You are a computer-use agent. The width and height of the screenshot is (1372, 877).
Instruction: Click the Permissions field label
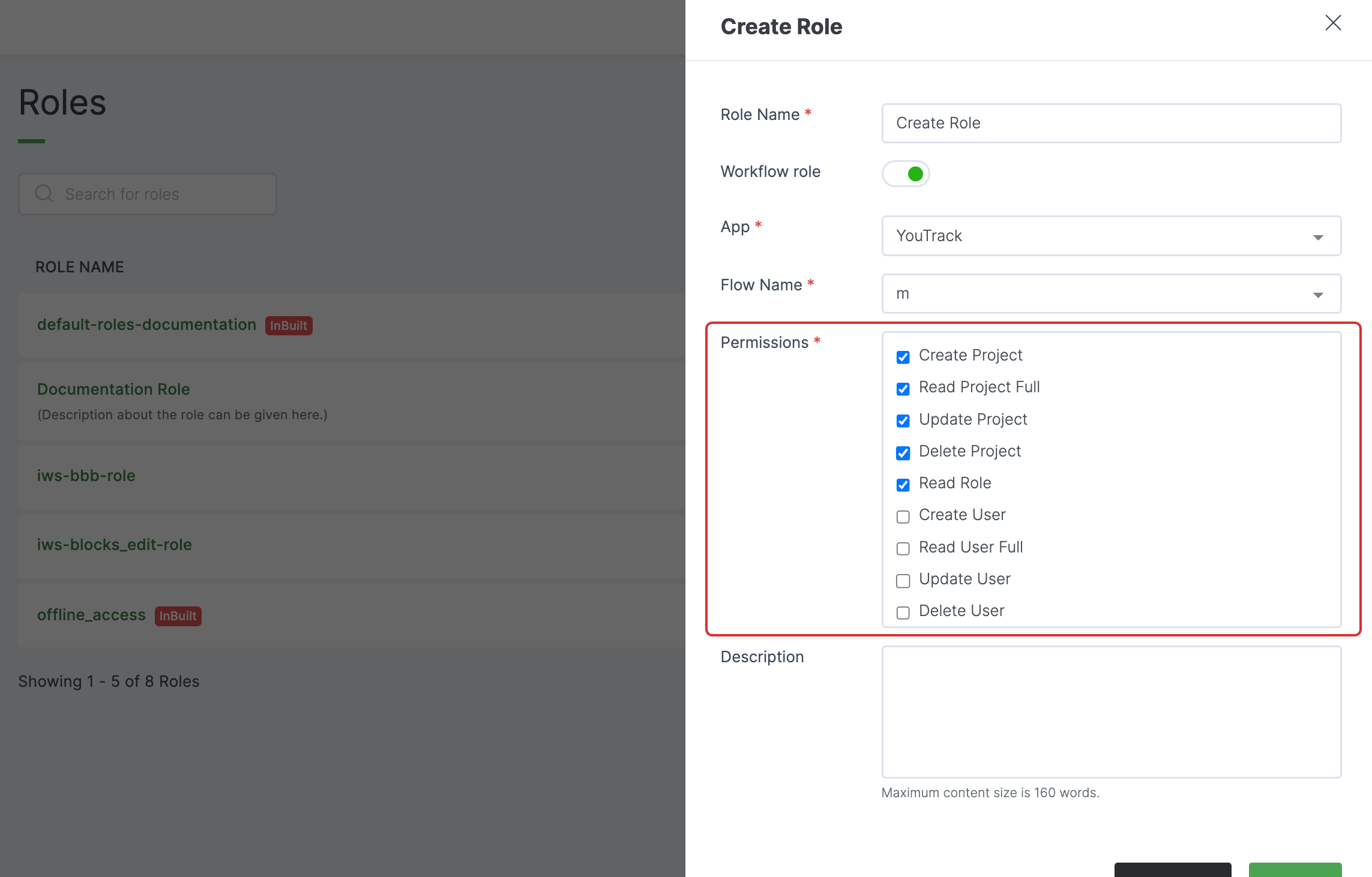pyautogui.click(x=765, y=343)
